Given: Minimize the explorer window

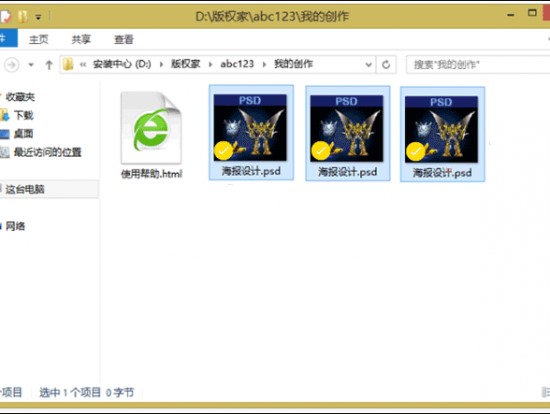Looking at the screenshot, I should pyautogui.click(x=511, y=15).
